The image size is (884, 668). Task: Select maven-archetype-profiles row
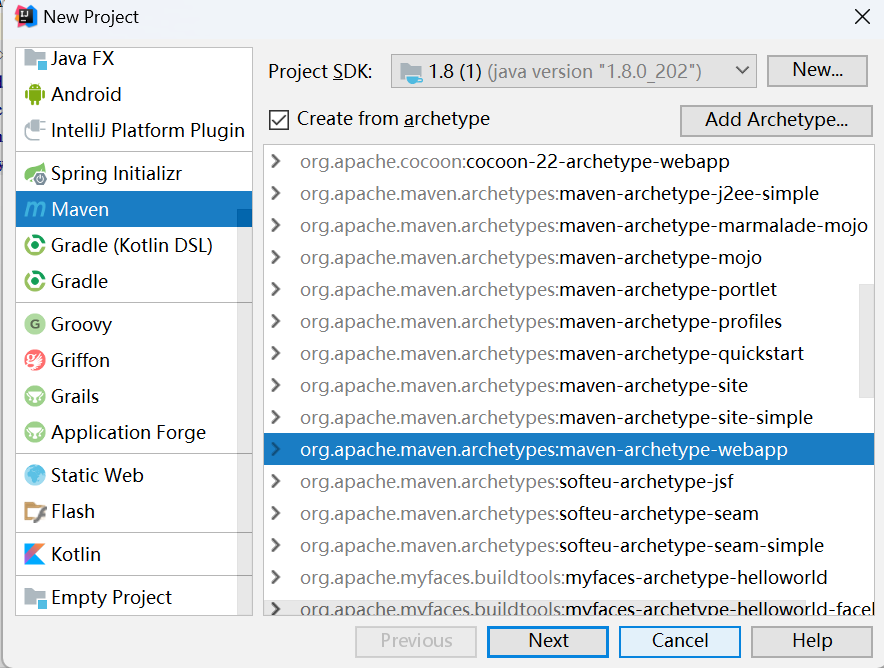click(569, 322)
